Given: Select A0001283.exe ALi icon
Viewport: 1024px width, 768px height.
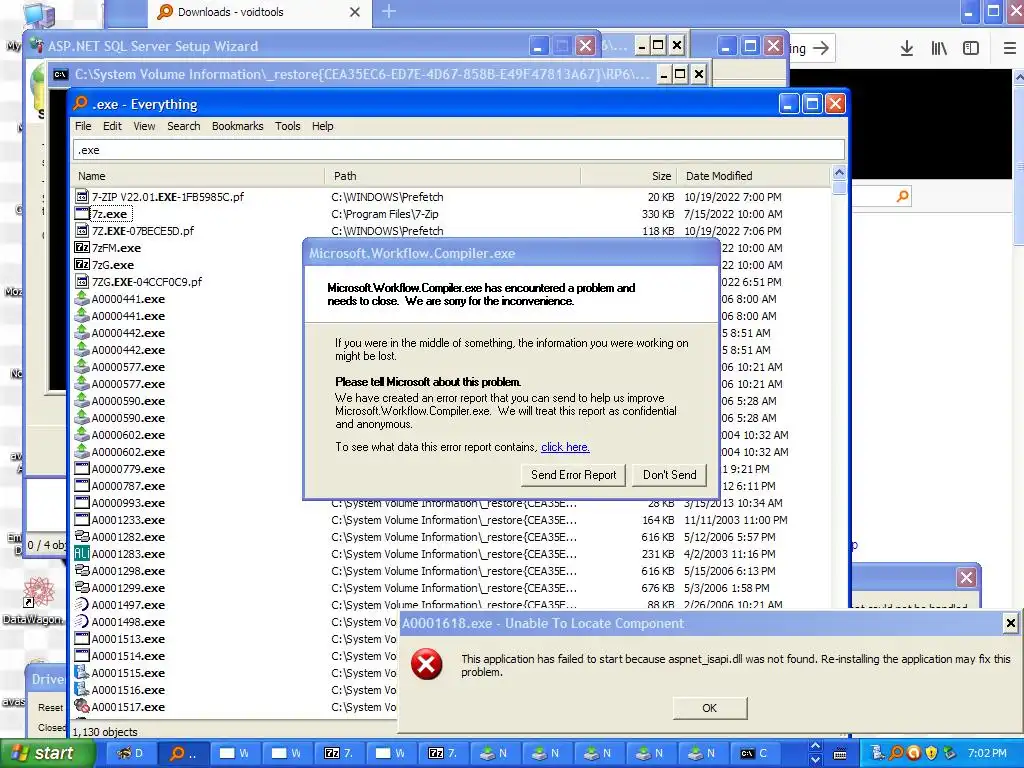Looking at the screenshot, I should (82, 553).
